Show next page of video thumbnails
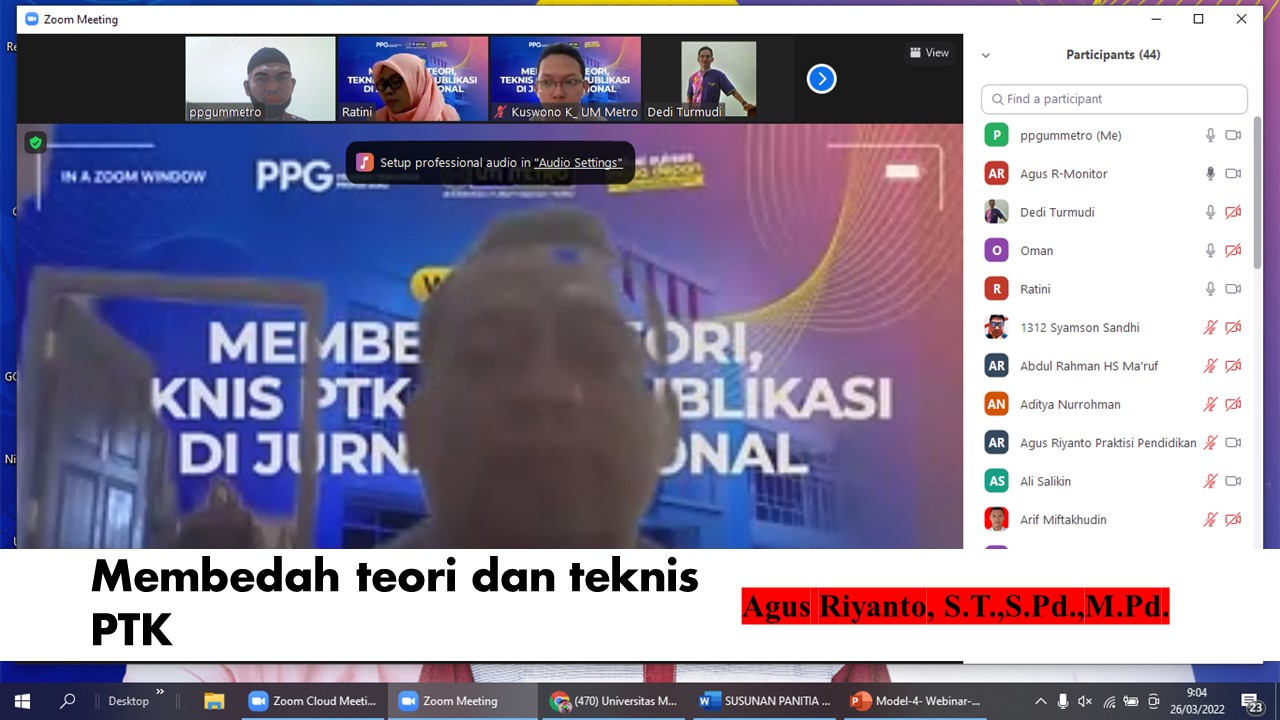Image resolution: width=1280 pixels, height=720 pixels. point(822,79)
